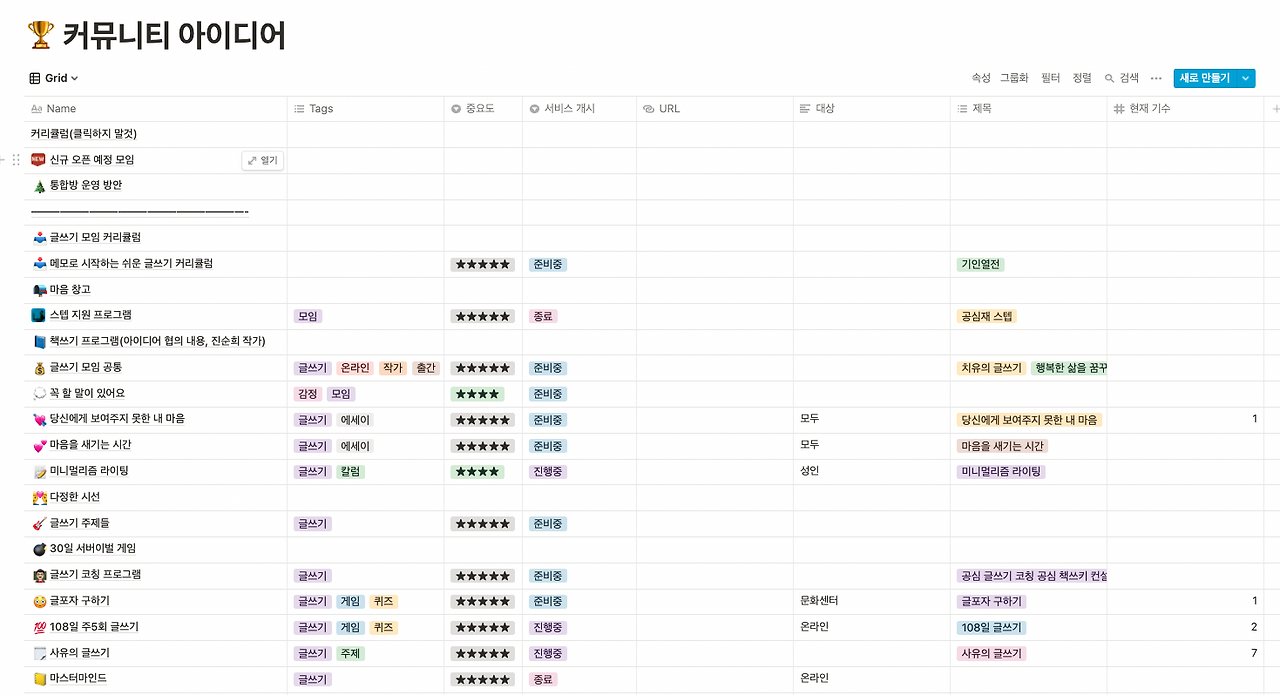Open the 새로 만들기 dropdown arrow
Image resolution: width=1280 pixels, height=695 pixels.
pyautogui.click(x=1245, y=78)
